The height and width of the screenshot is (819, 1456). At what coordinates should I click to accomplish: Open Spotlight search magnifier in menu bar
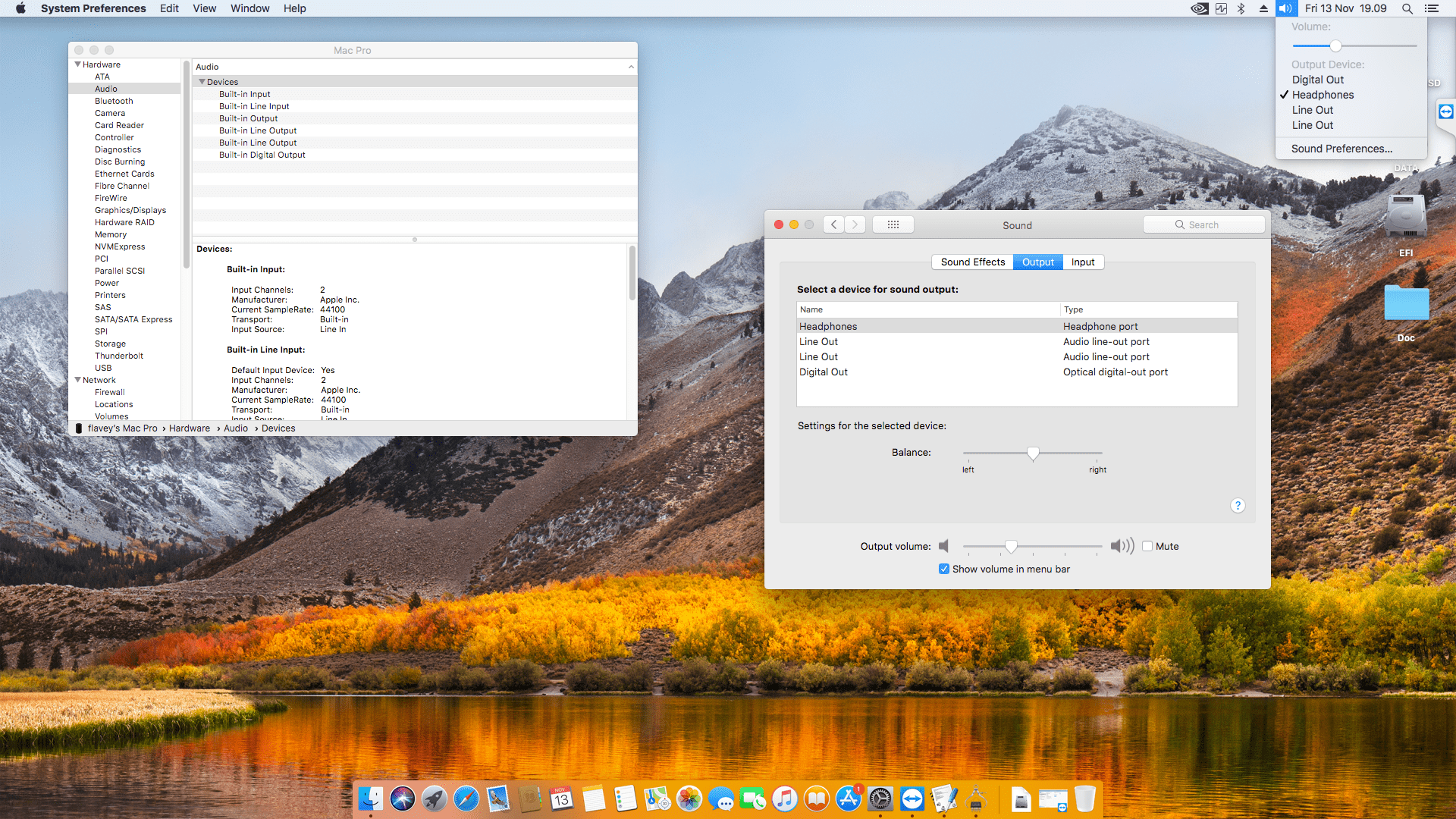1407,8
